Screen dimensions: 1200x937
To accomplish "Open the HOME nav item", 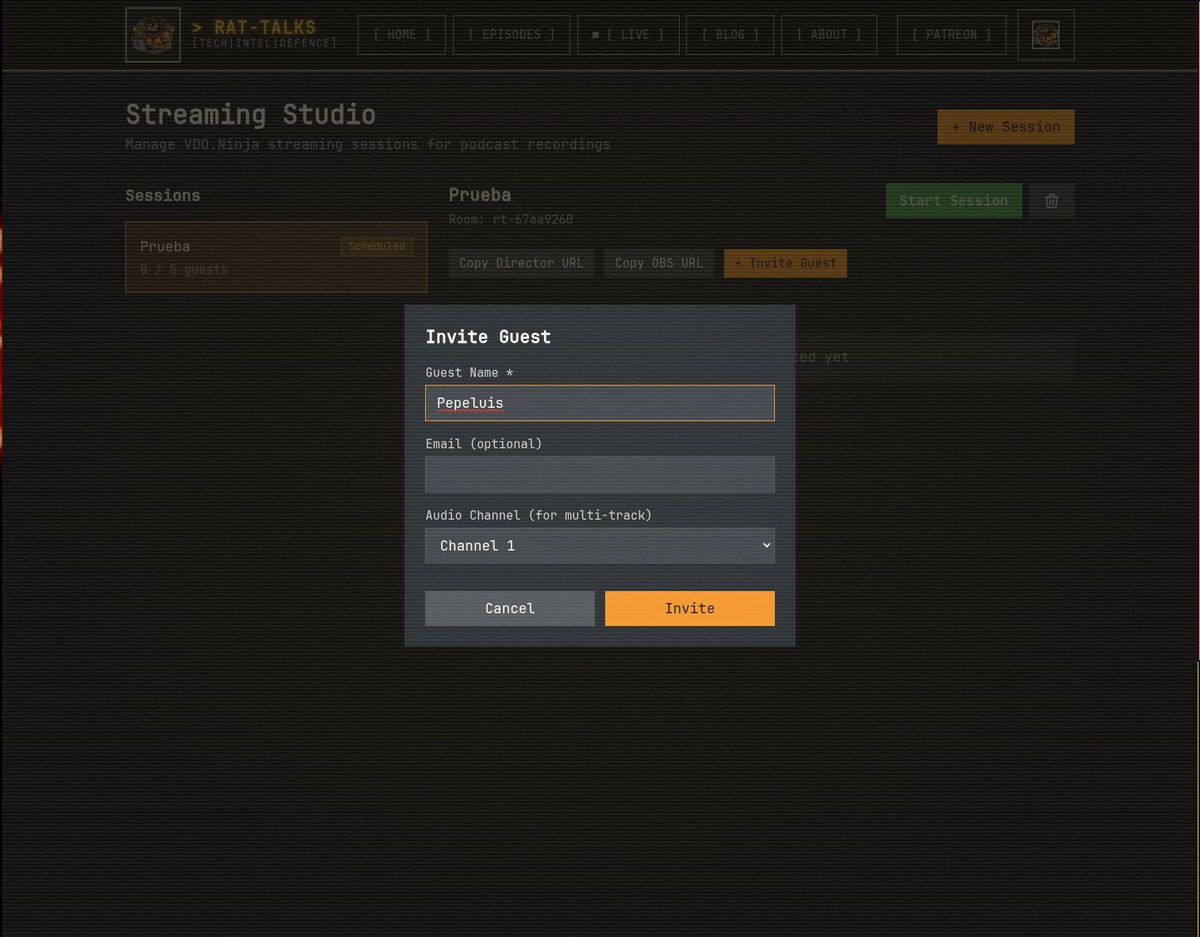I will [402, 35].
